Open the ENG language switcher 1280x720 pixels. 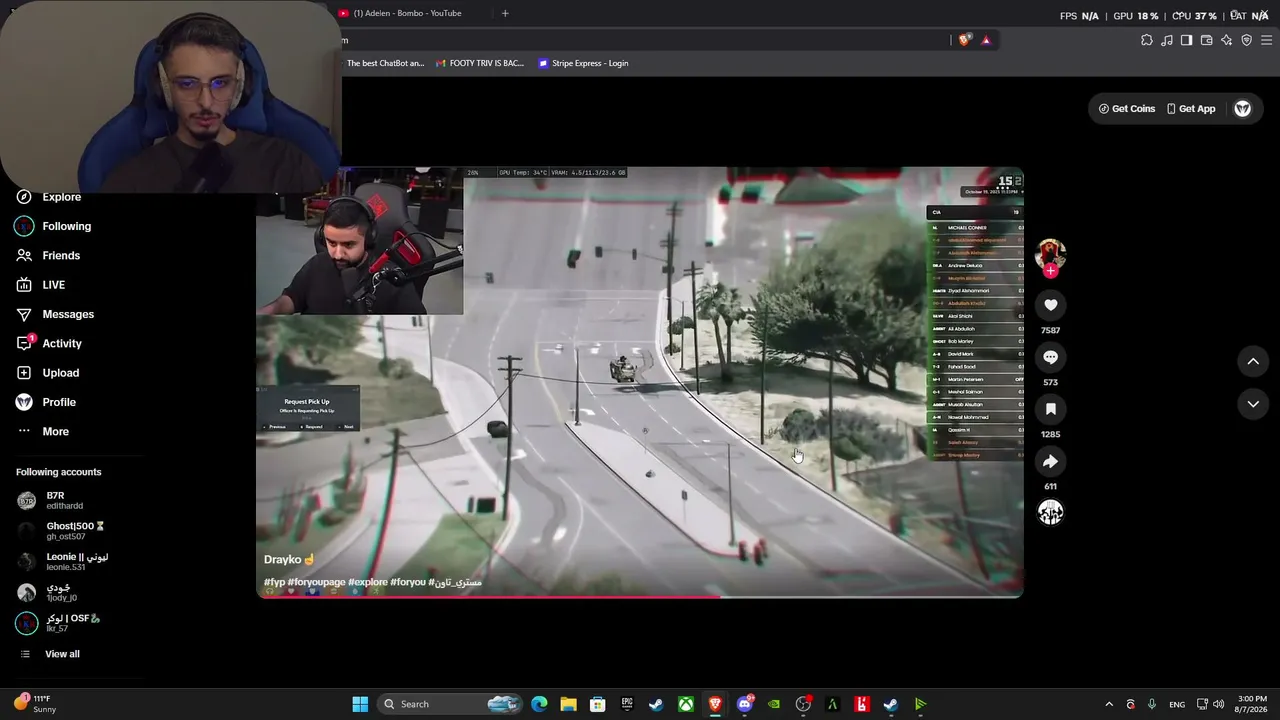pos(1177,704)
